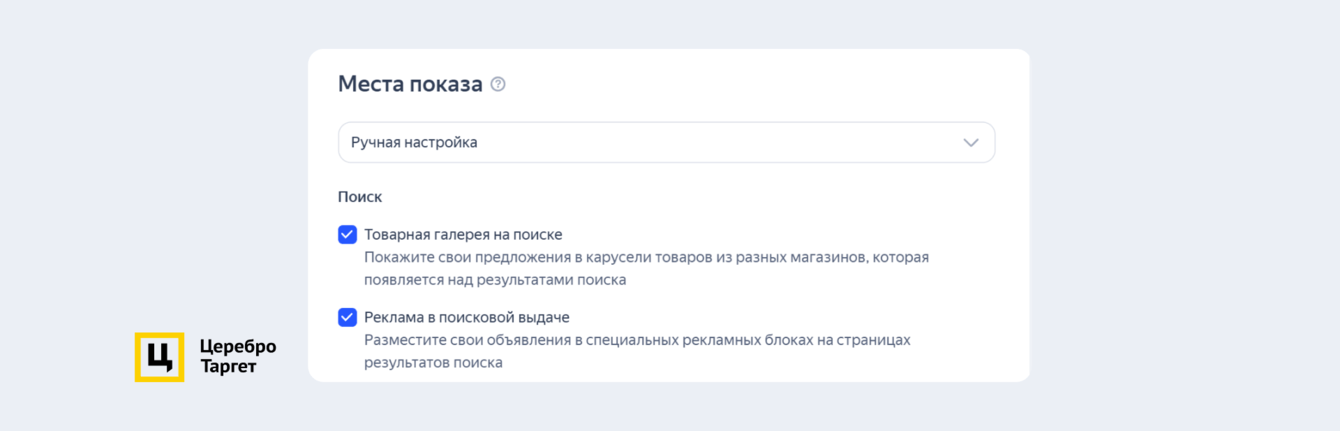Image resolution: width=1340 pixels, height=431 pixels.
Task: Toggle the Реклама в поисковой выдаче checkbox
Action: point(347,317)
